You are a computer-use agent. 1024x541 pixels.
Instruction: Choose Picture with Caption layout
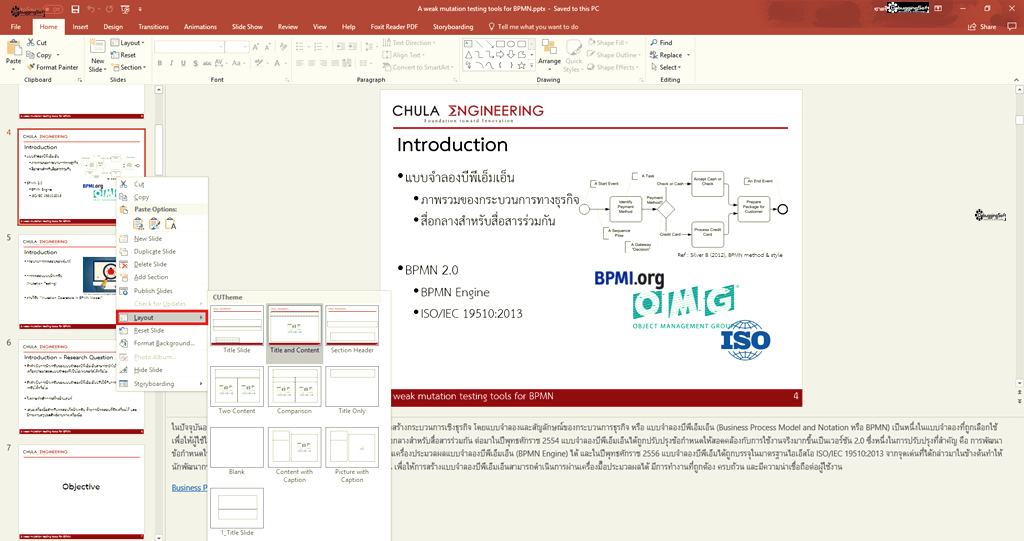(352, 455)
